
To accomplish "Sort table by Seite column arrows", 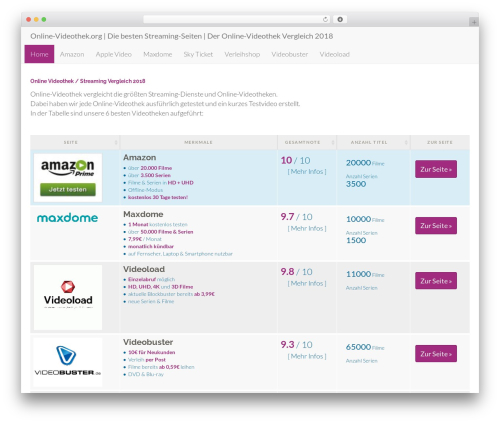I will tap(116, 142).
